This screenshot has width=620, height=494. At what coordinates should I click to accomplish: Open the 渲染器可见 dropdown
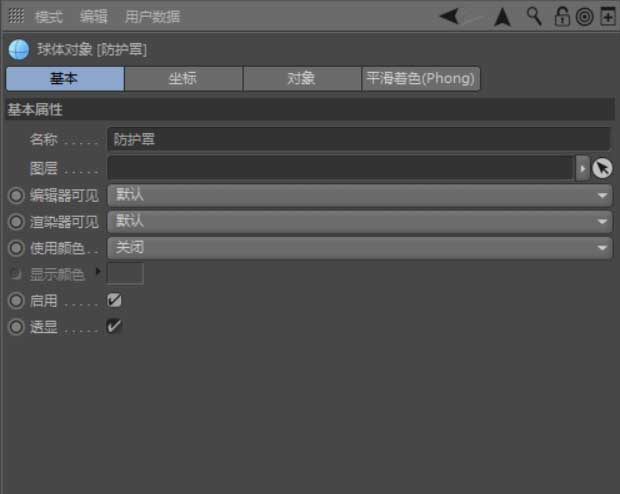[x=360, y=221]
